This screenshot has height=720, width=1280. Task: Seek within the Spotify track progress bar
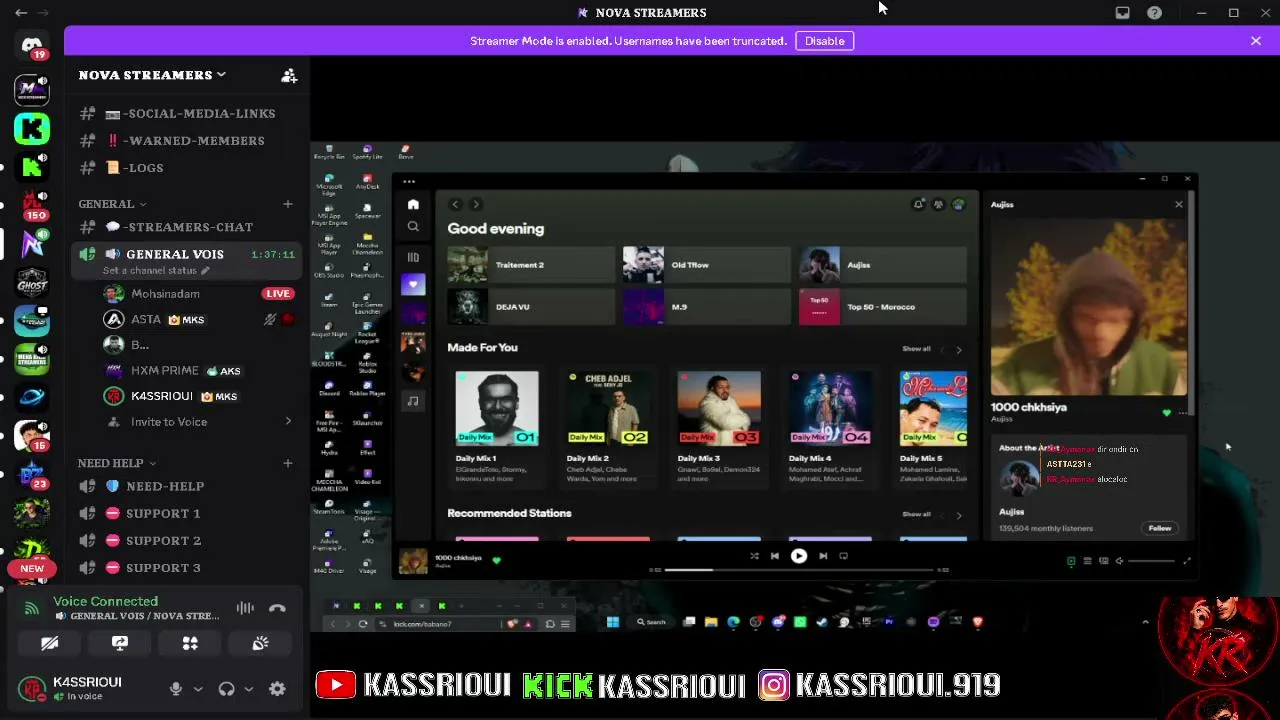(x=798, y=570)
